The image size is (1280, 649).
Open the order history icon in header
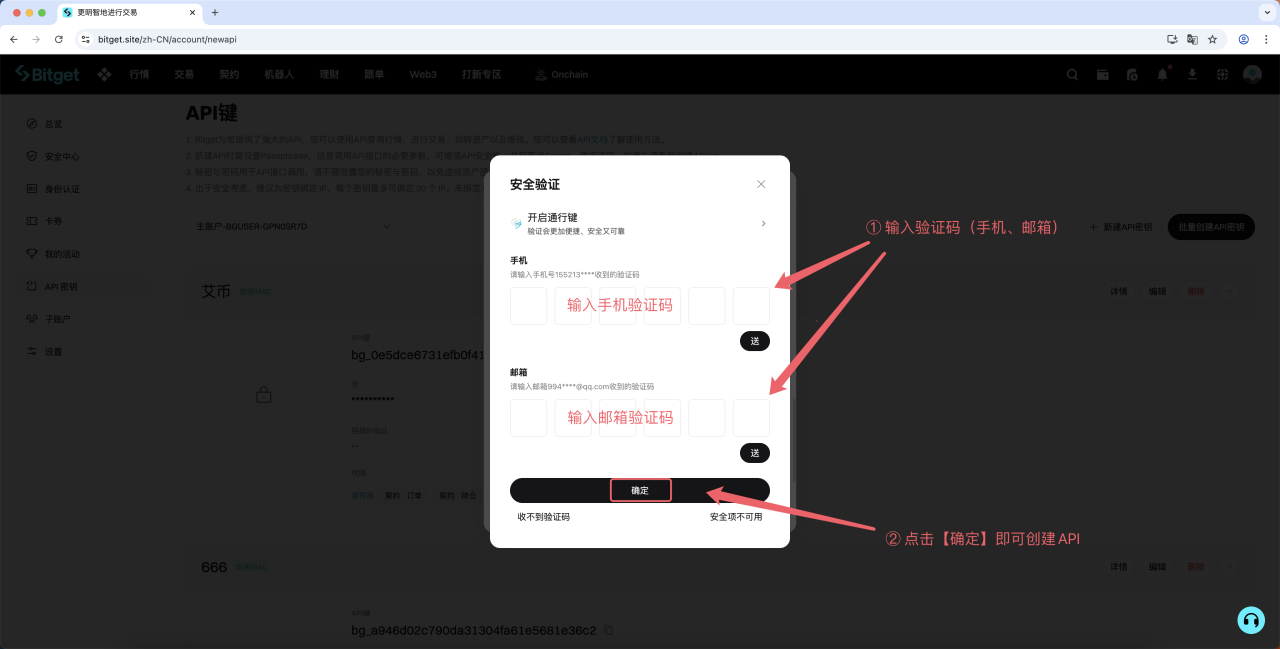tap(1132, 75)
